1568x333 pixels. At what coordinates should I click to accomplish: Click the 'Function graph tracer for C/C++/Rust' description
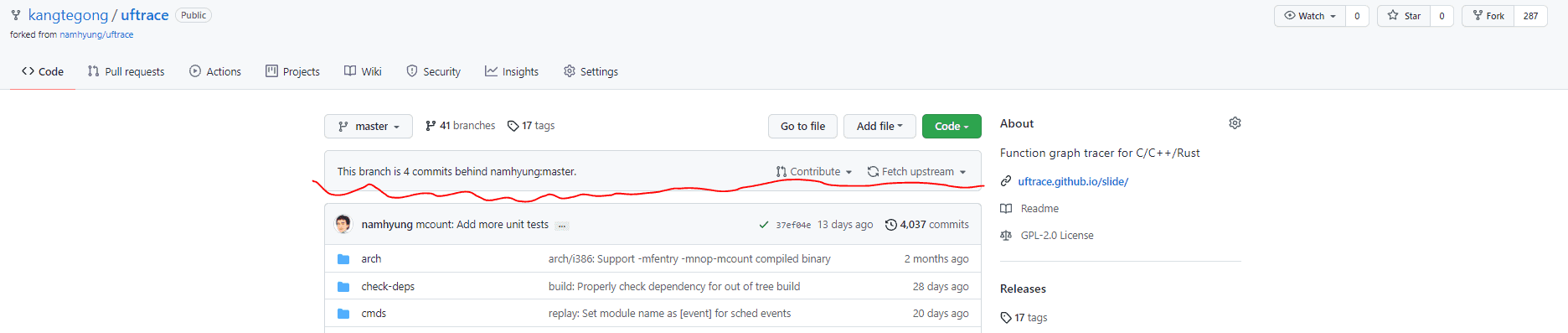[1100, 153]
